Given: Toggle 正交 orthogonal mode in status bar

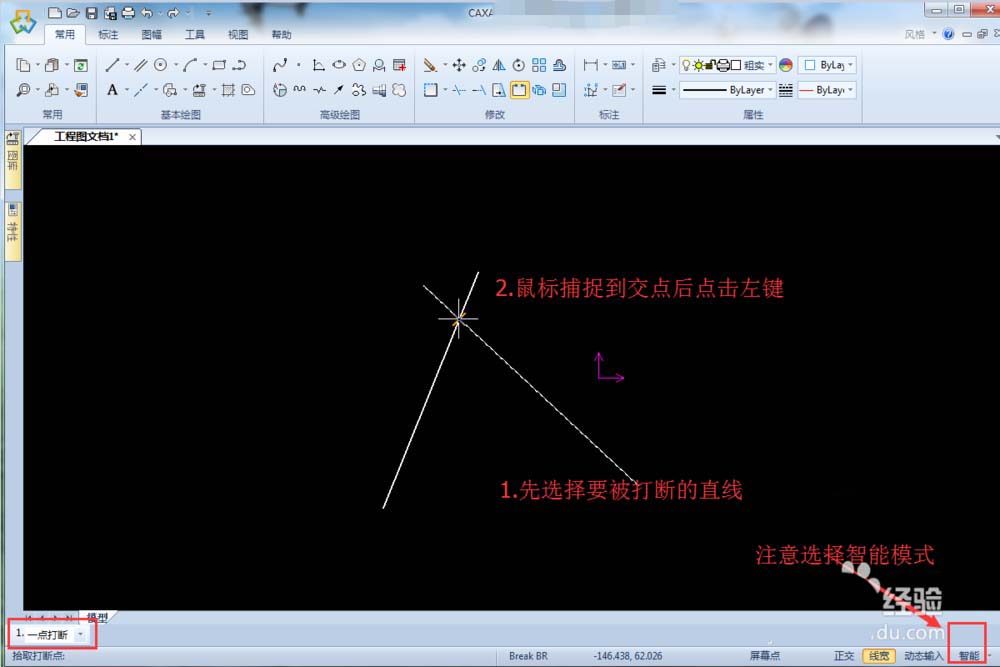Looking at the screenshot, I should click(845, 656).
